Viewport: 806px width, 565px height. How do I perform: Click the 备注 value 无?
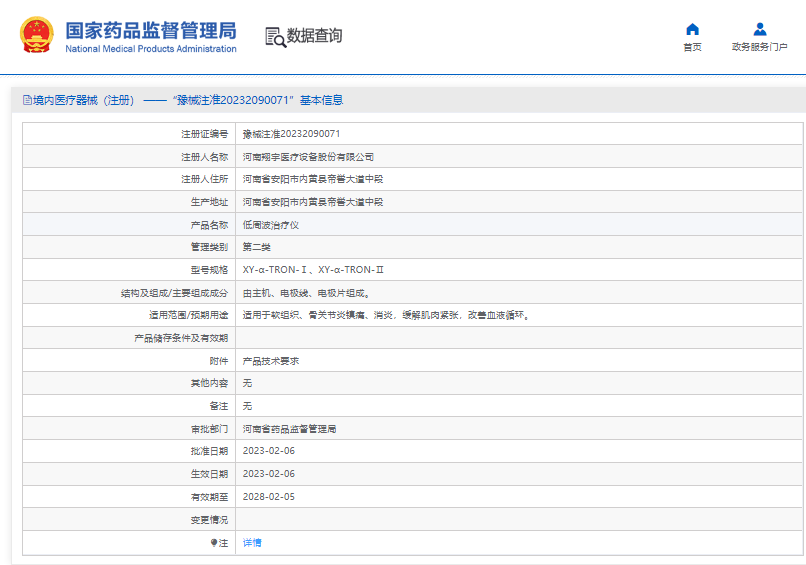(x=247, y=406)
